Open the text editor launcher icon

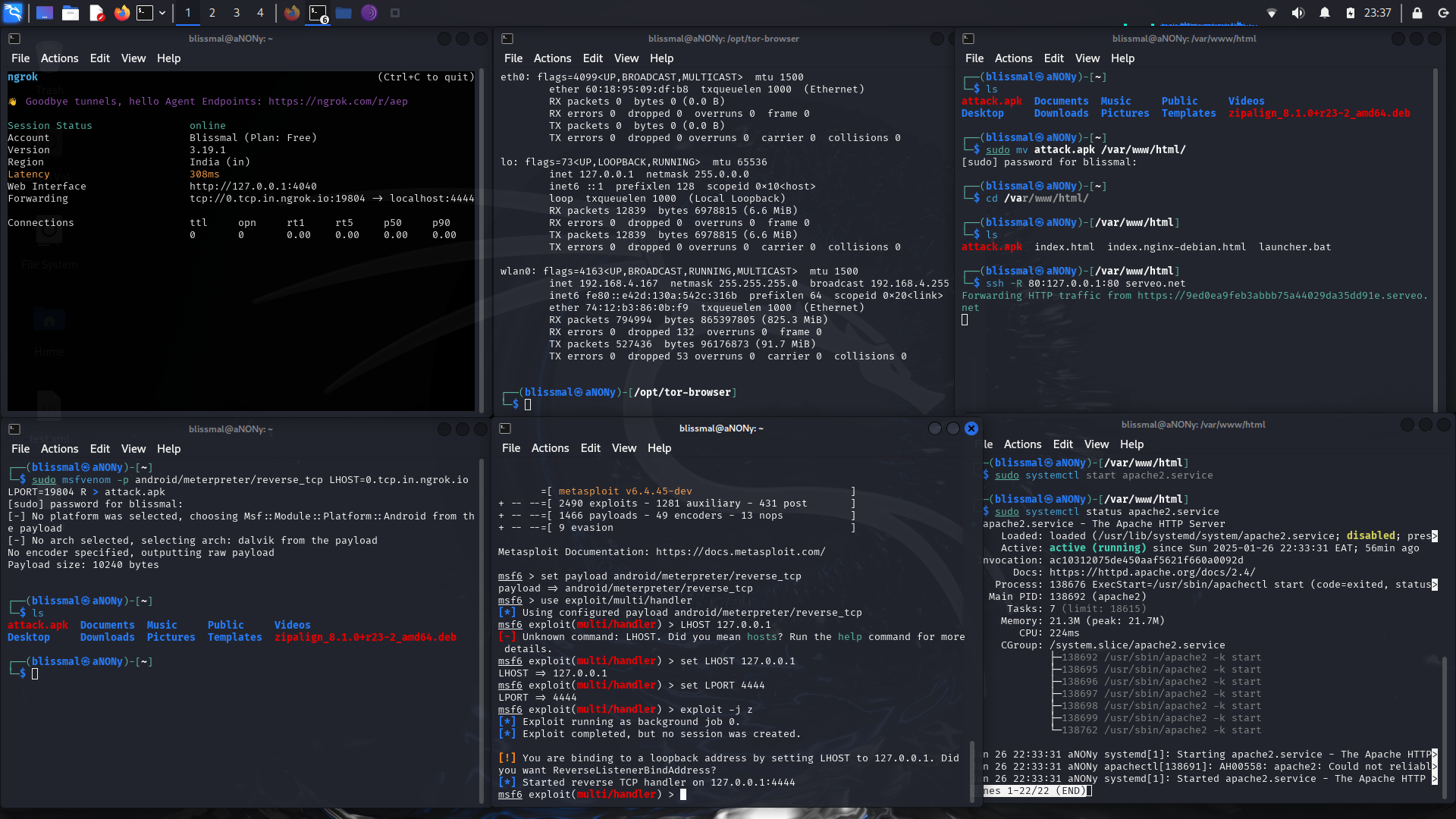(x=96, y=13)
